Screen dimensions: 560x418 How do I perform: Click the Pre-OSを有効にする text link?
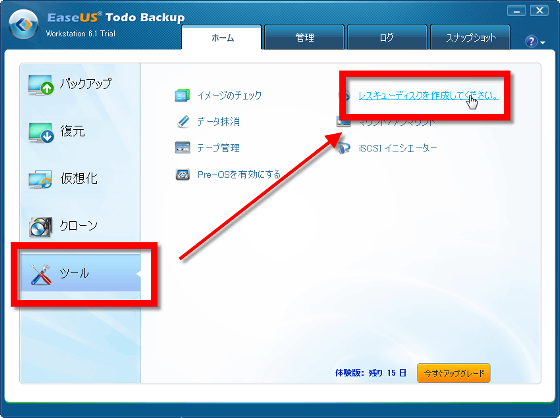(x=239, y=174)
